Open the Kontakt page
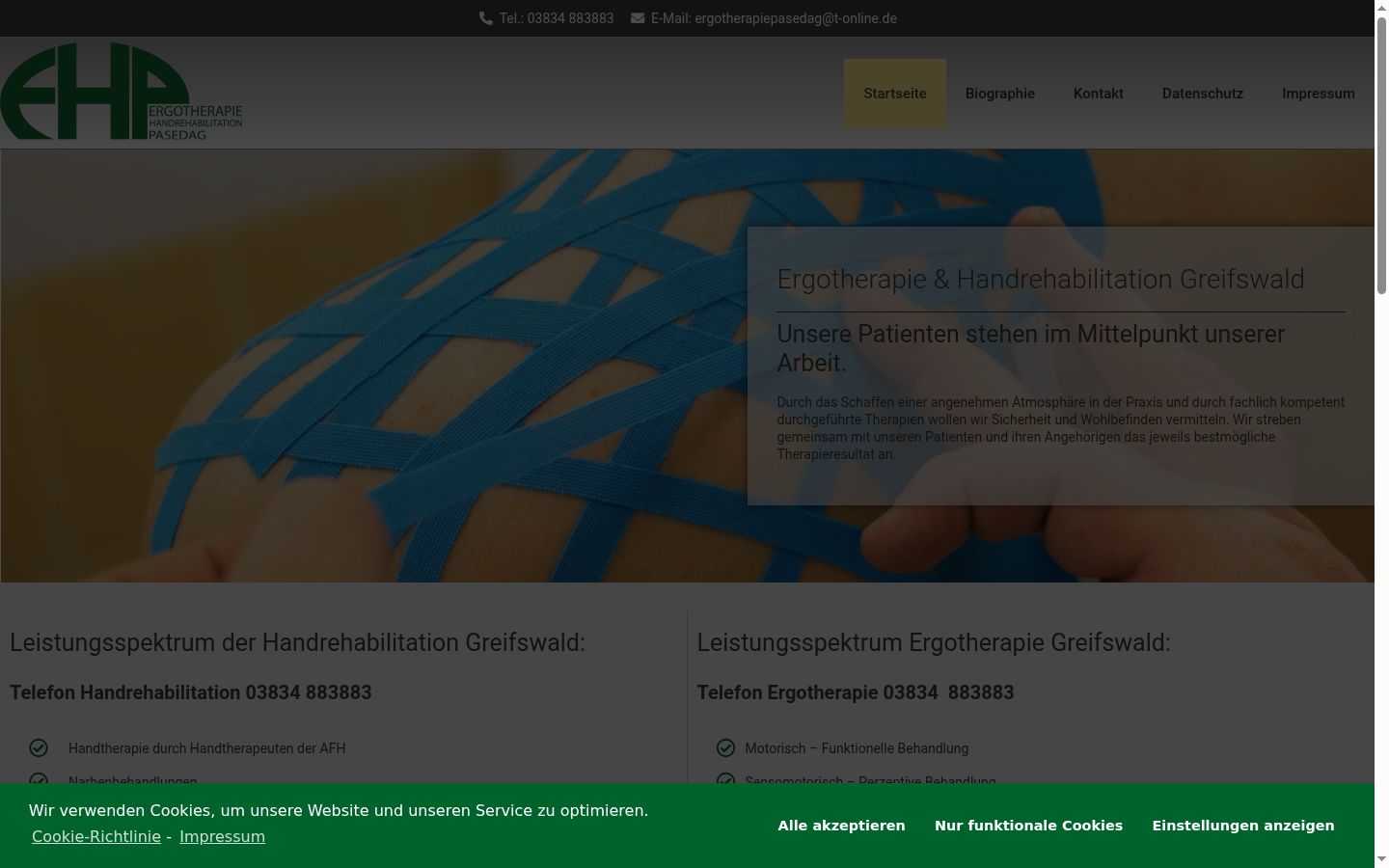The image size is (1389, 868). pos(1099,94)
